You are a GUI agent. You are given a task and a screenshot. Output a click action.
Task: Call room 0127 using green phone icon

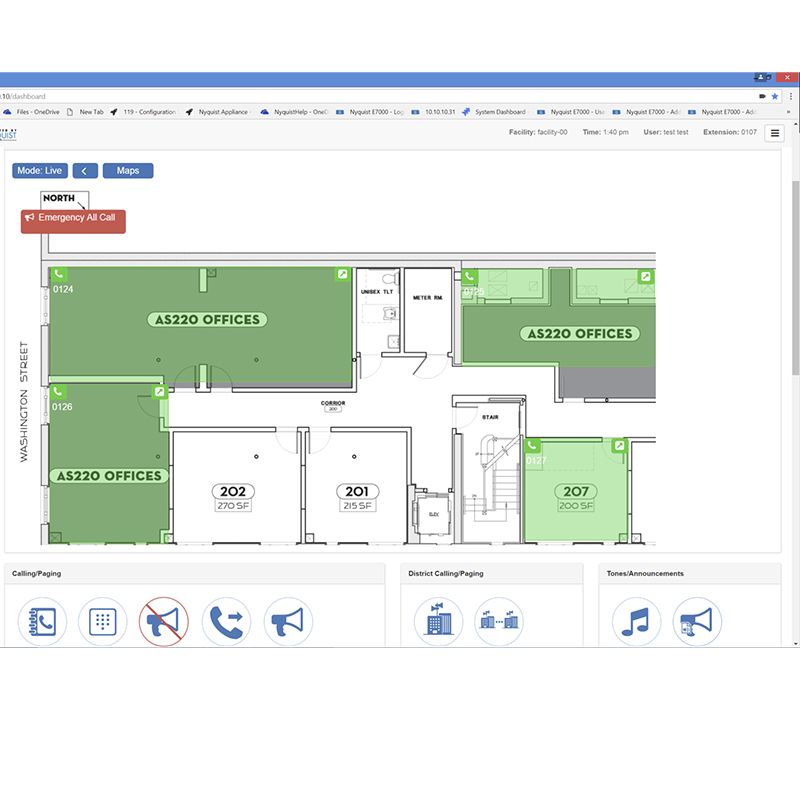coord(532,445)
